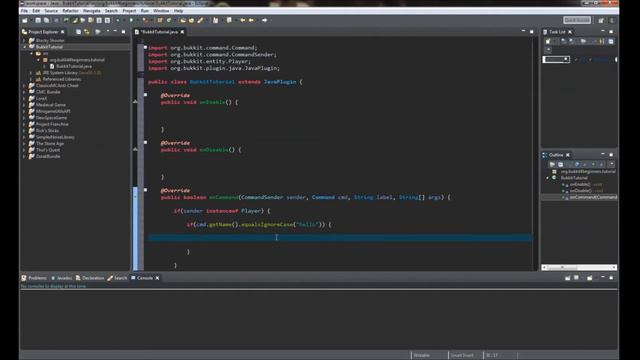This screenshot has width=640, height=360.
Task: Expand the Medieval Game project
Action: (24, 105)
